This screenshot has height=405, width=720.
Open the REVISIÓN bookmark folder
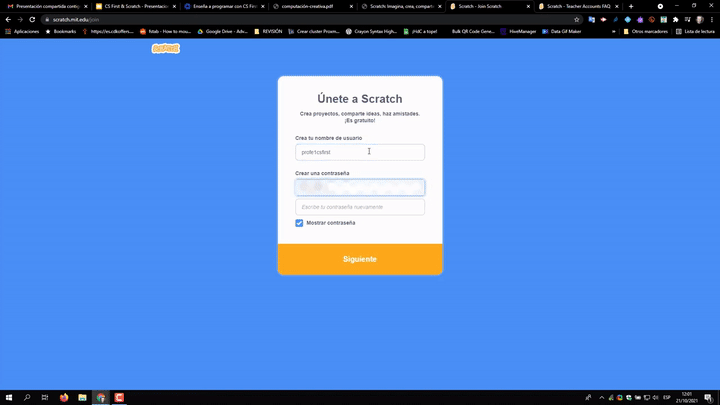[x=269, y=31]
